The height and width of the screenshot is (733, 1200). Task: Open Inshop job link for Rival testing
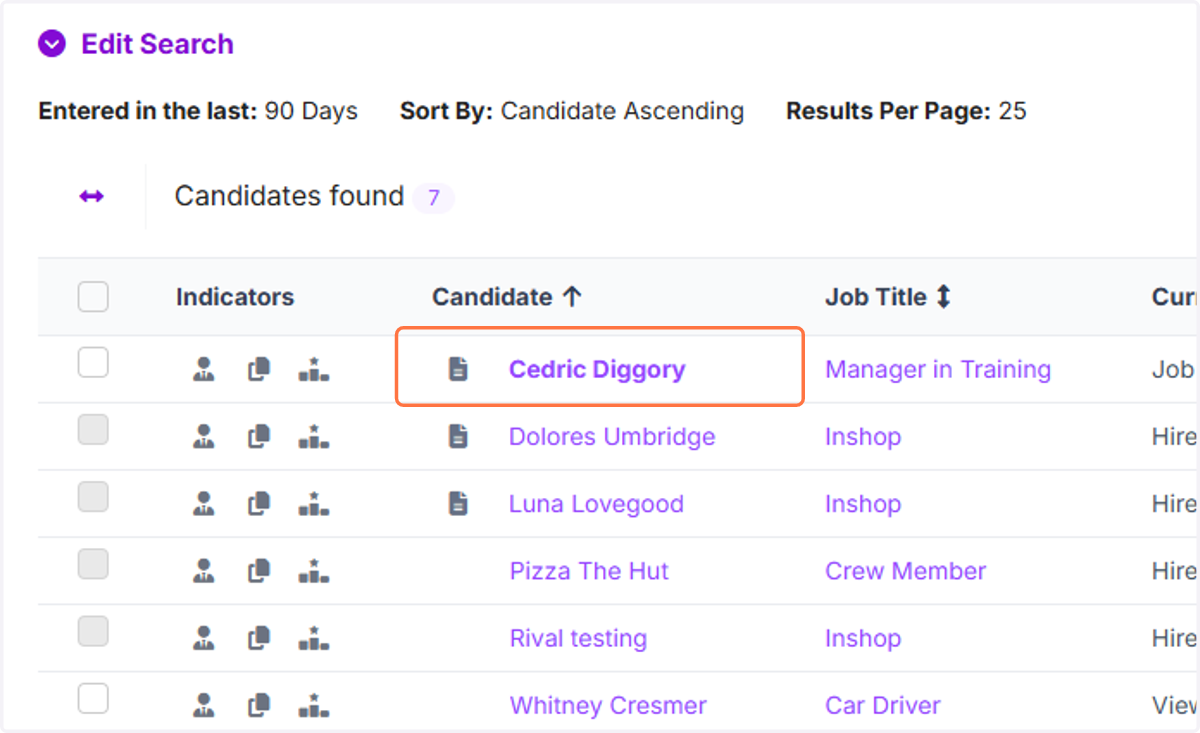click(x=863, y=638)
